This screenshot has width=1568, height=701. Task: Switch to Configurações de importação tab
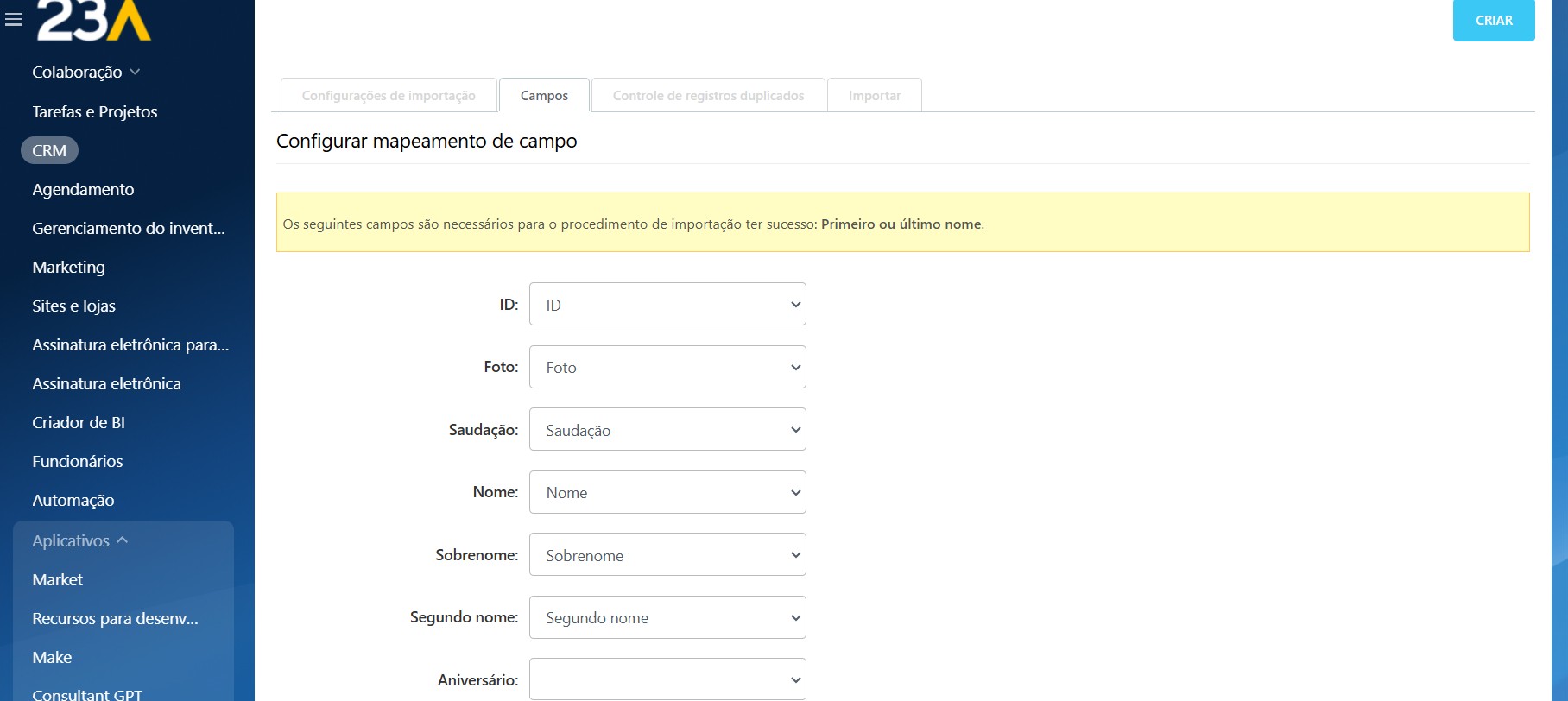coord(389,96)
